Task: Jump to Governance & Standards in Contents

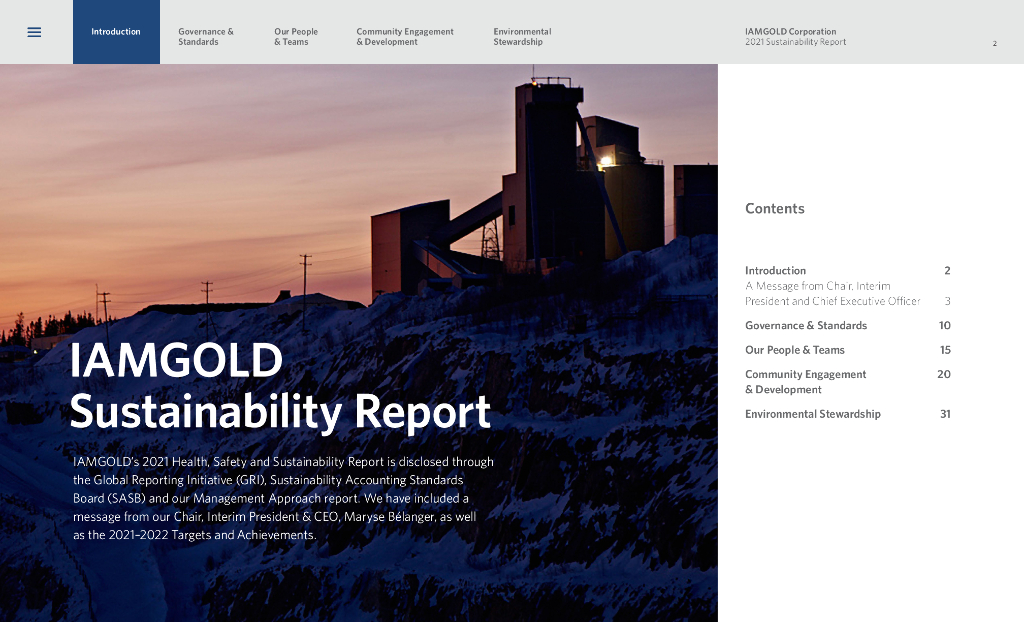Action: (x=806, y=325)
